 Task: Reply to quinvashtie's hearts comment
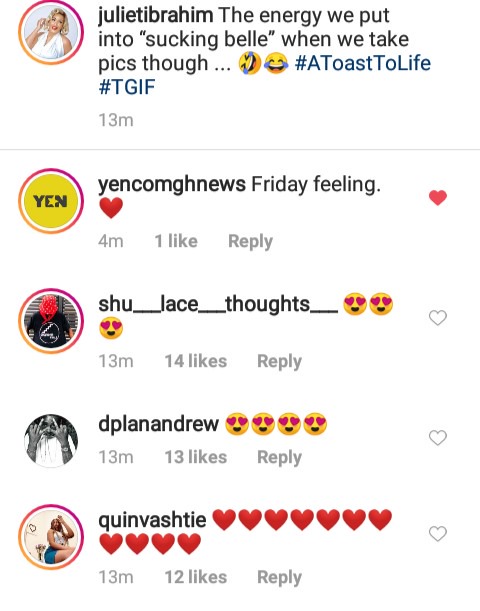coord(279,577)
